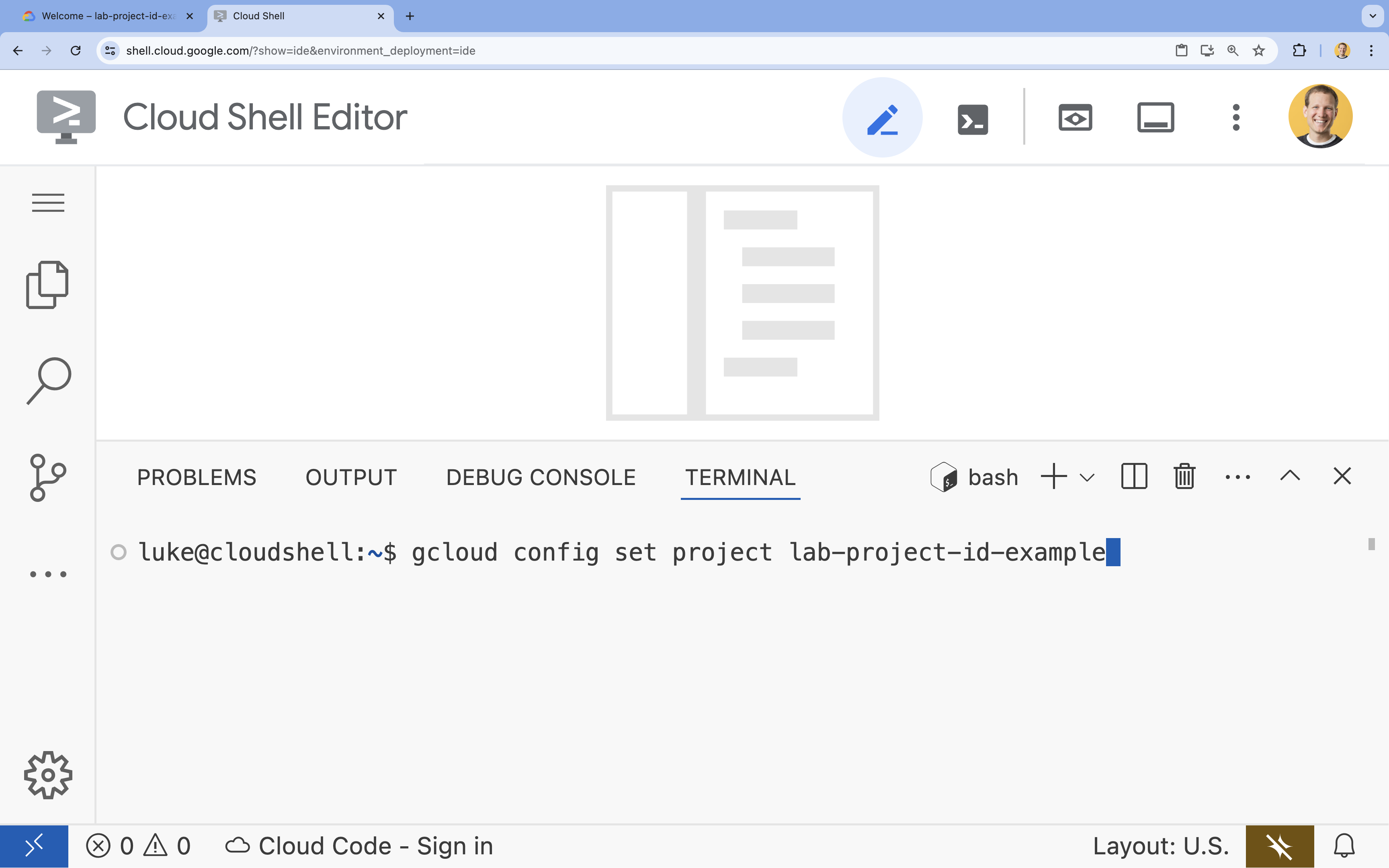
Task: Click the Extensions/Copy icon in sidebar
Action: (x=47, y=285)
